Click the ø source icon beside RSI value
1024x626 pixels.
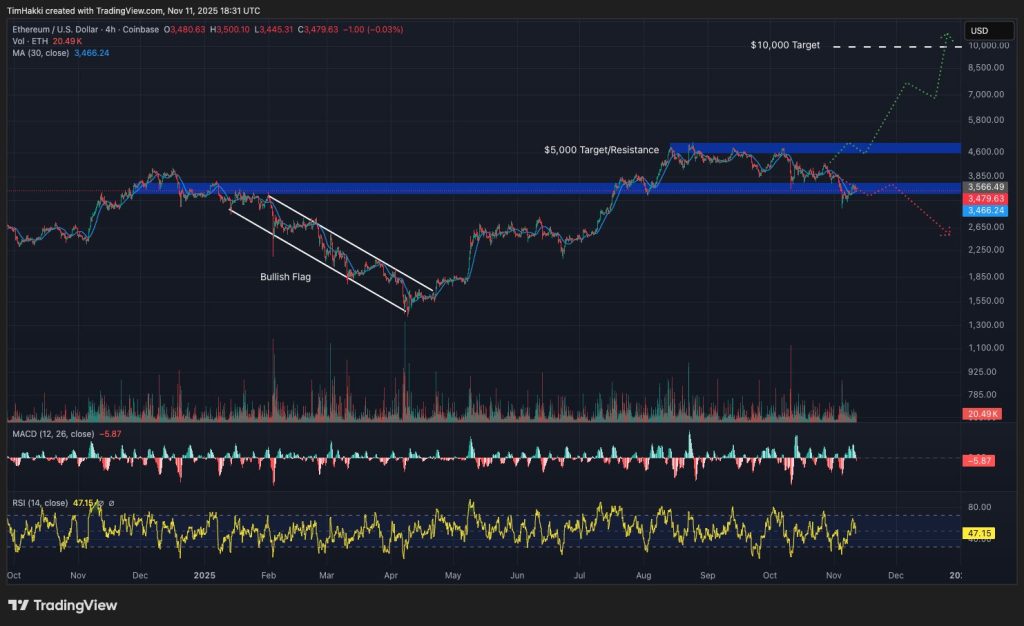pyautogui.click(x=112, y=504)
